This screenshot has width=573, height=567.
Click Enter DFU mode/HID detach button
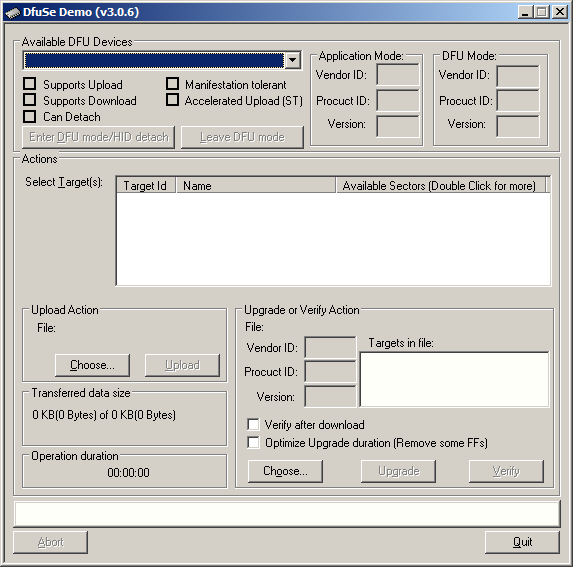pos(98,137)
